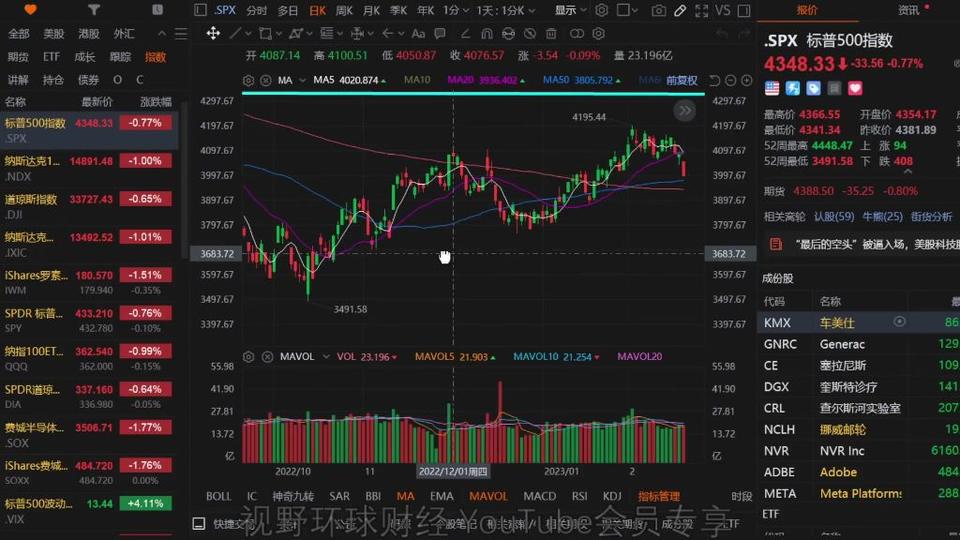The height and width of the screenshot is (540, 960).
Task: Select 标普500波动 .VIX row
Action: pyautogui.click(x=89, y=511)
